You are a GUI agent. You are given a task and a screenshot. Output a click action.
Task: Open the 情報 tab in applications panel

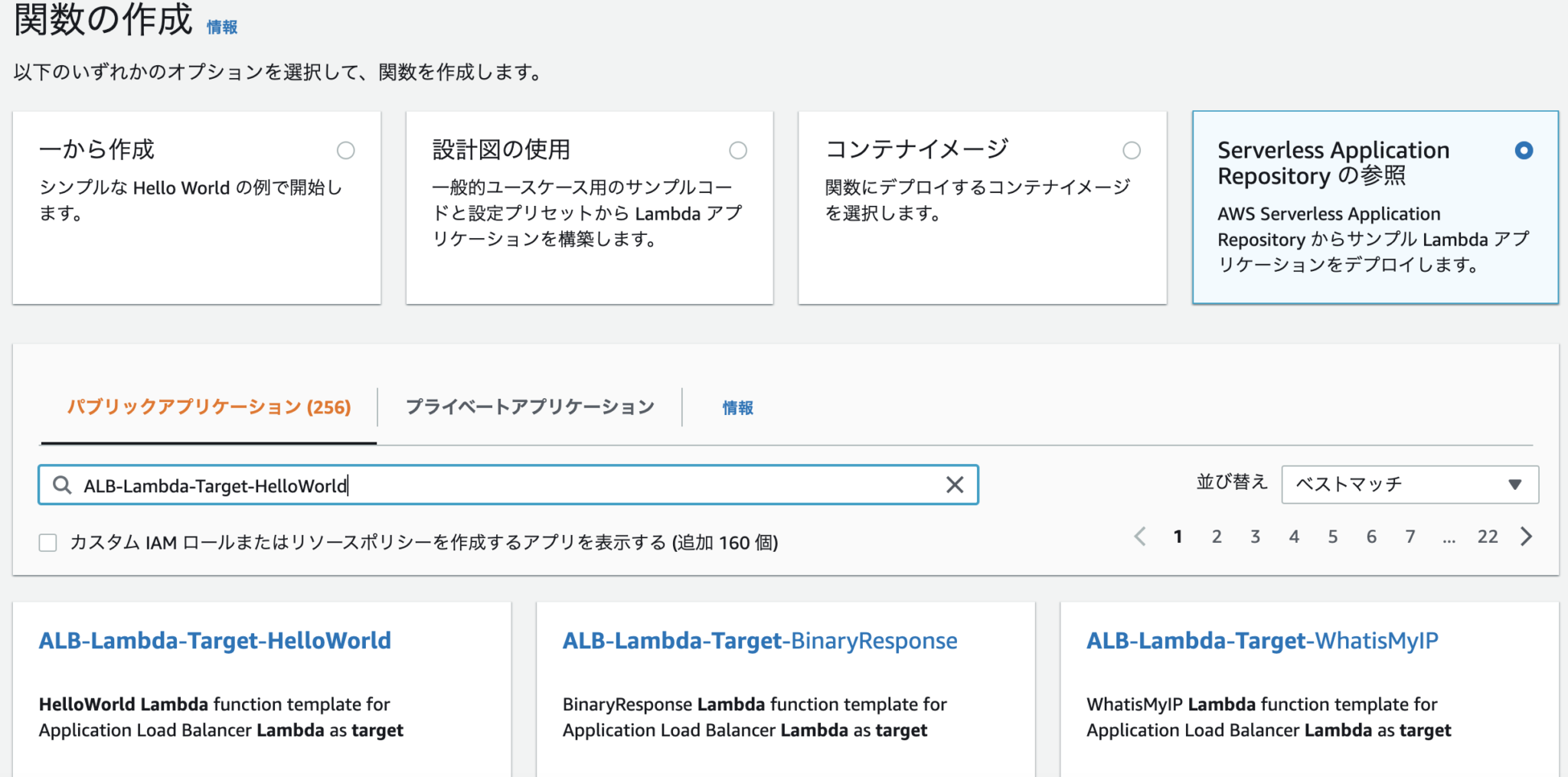click(737, 408)
